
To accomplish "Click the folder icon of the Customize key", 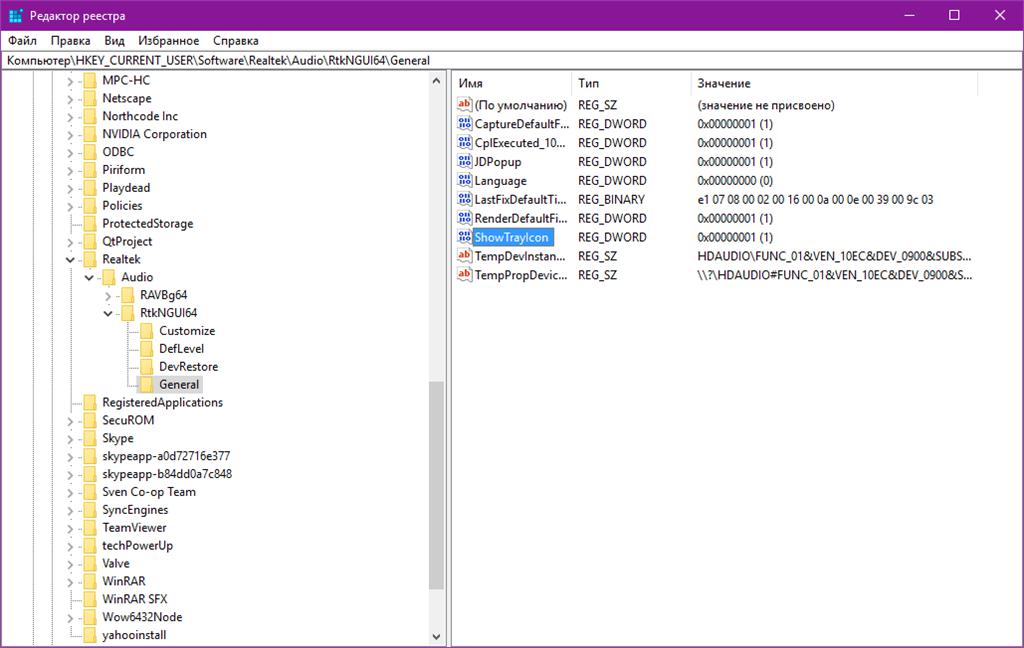I will click(x=147, y=331).
